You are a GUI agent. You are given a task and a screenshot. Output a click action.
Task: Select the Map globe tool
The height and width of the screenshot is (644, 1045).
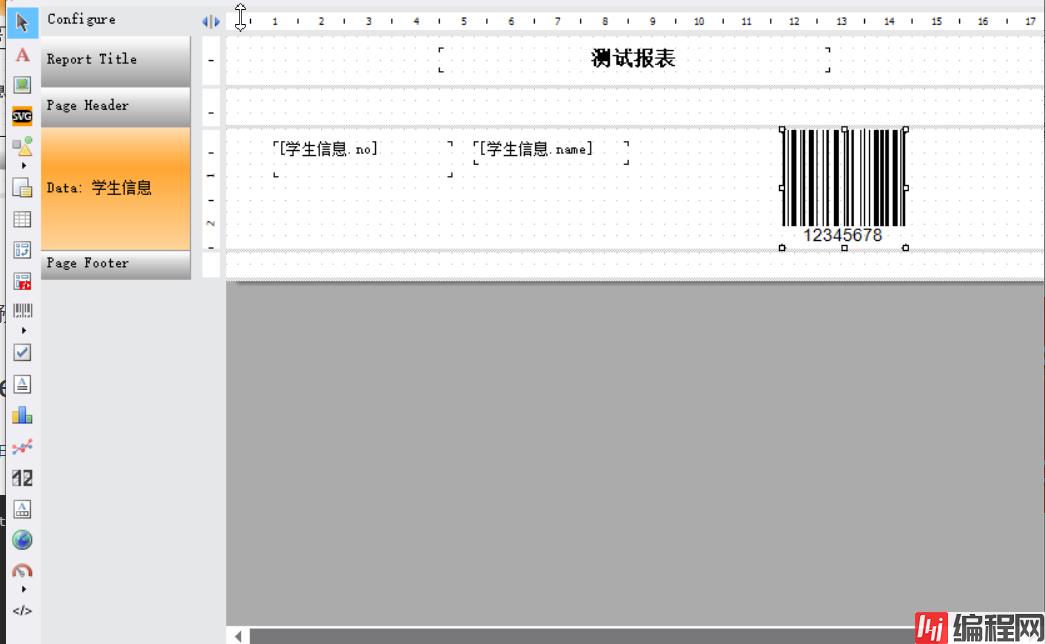pos(22,540)
